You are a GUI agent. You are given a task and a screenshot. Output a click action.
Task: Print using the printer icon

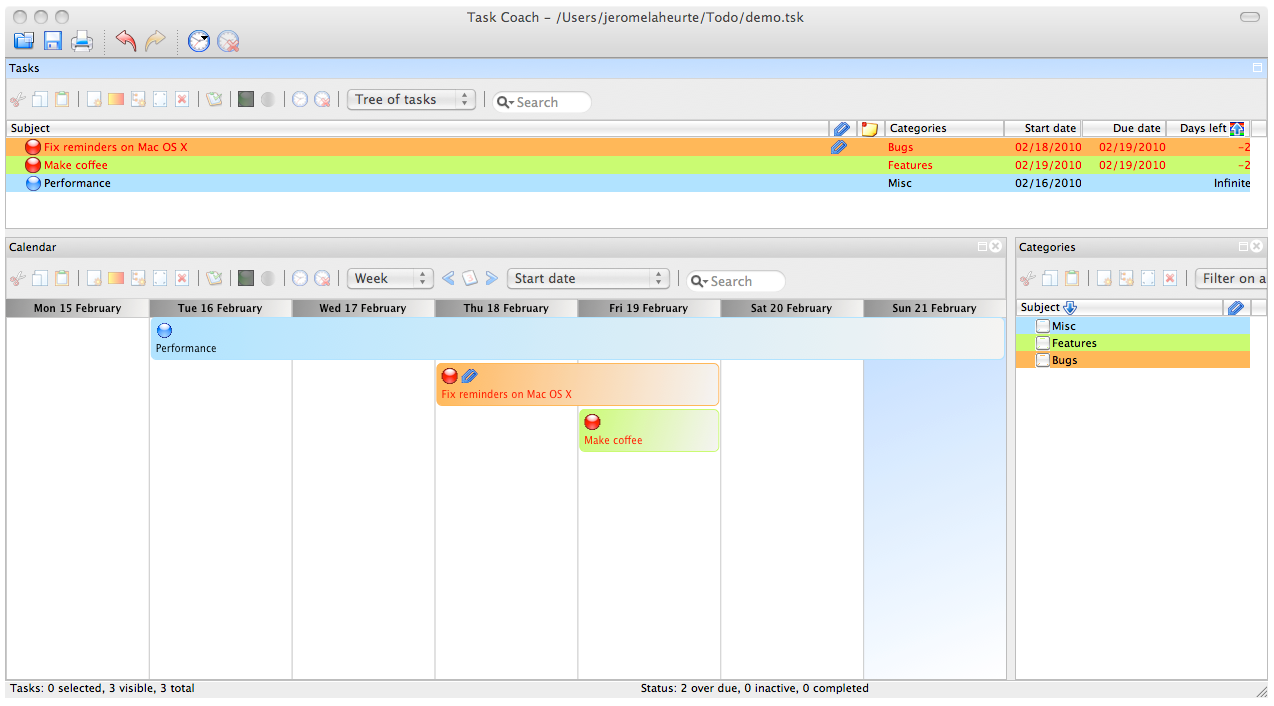(x=82, y=41)
